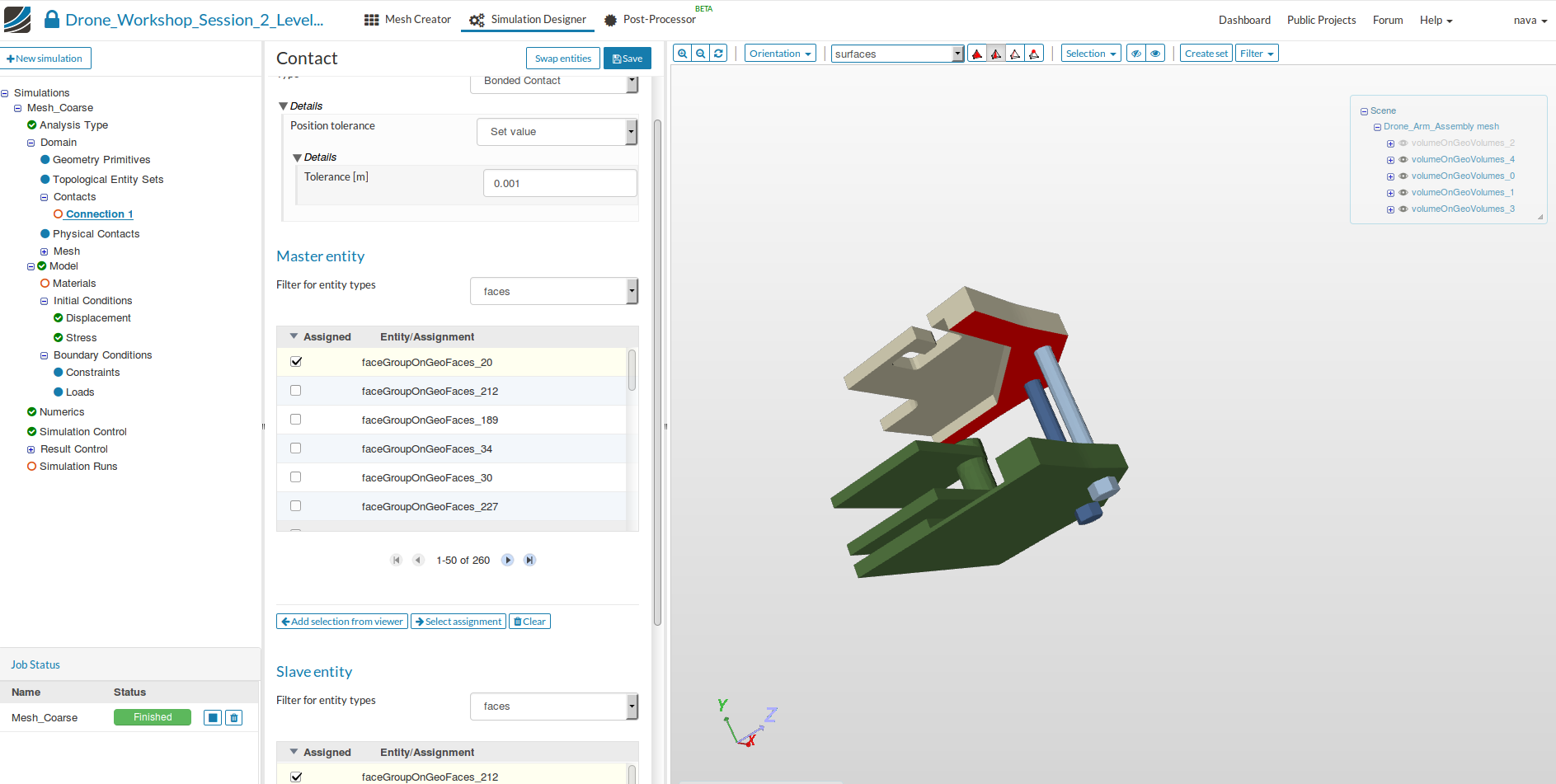Click the Tolerance [m] input field
The height and width of the screenshot is (784, 1556).
560,183
